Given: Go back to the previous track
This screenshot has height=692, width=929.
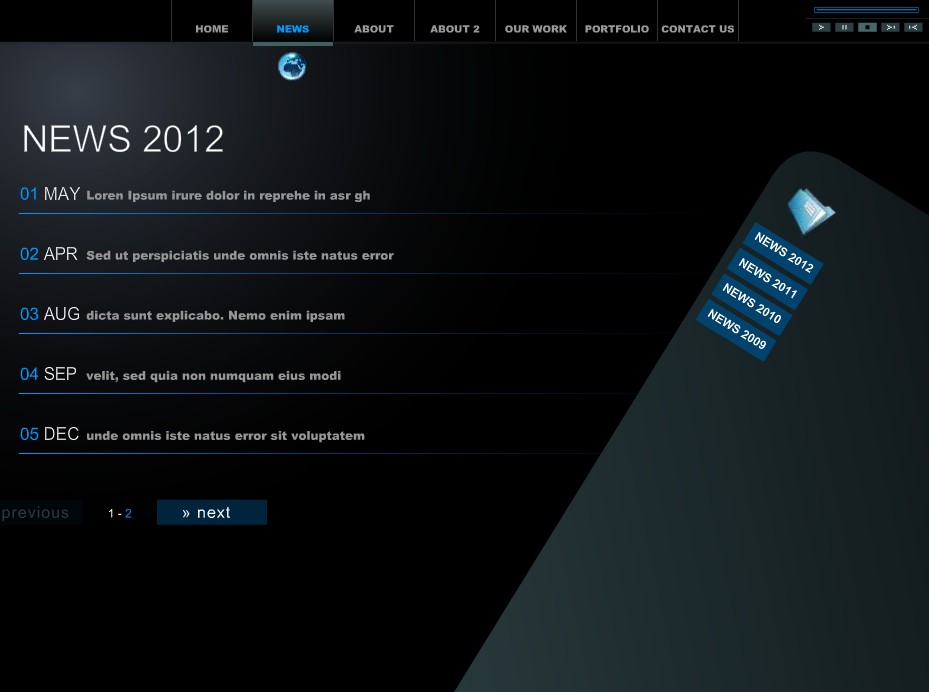Looking at the screenshot, I should click(x=913, y=27).
